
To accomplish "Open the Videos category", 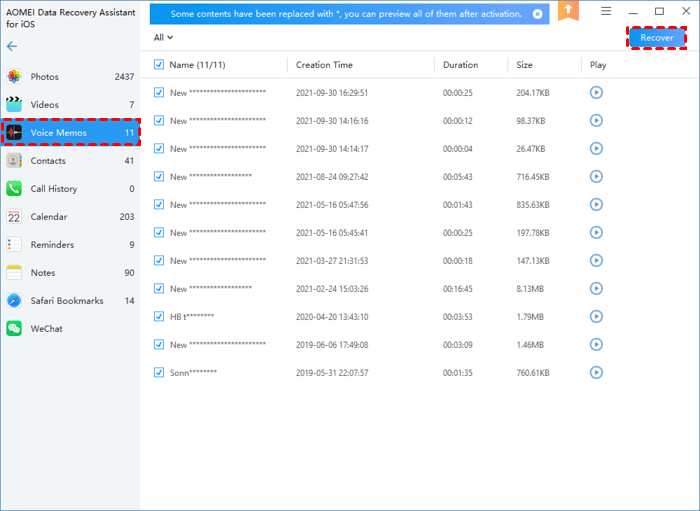I will click(44, 105).
